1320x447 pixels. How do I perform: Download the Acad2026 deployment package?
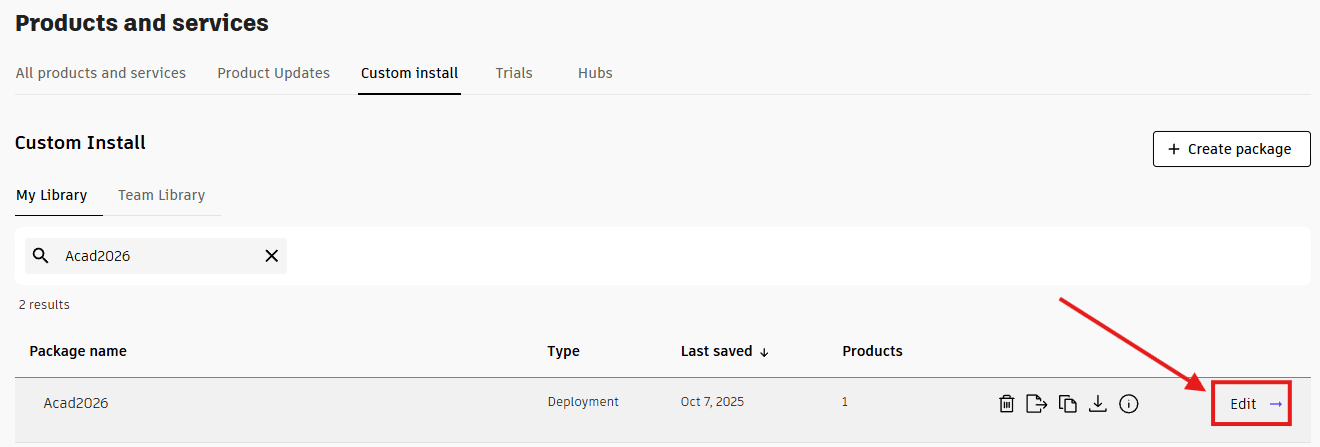tap(1098, 404)
